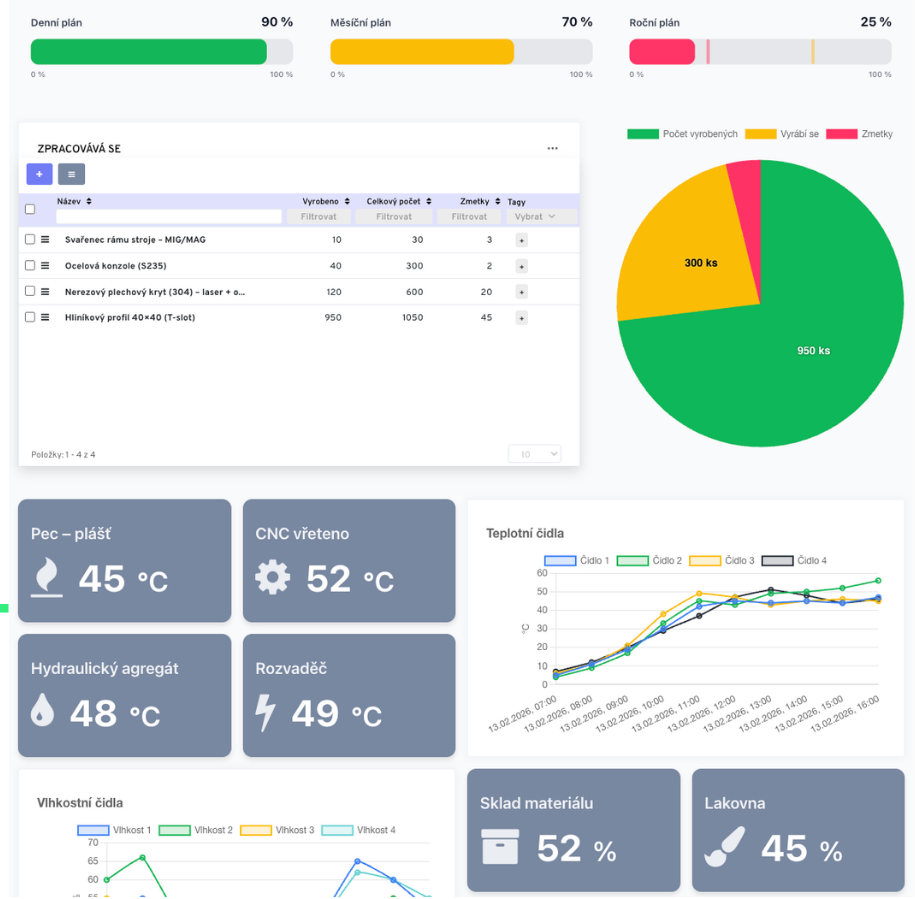This screenshot has height=899, width=915.
Task: Select the blue plus icon to add item
Action: click(39, 174)
